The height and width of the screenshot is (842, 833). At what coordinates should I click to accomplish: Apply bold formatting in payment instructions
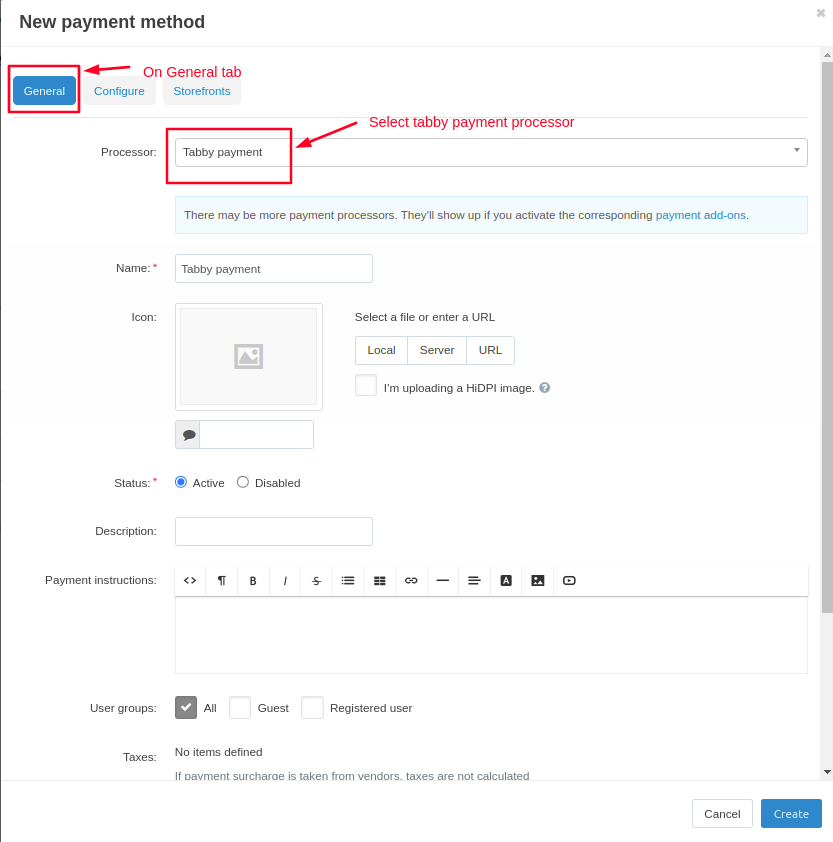[x=253, y=580]
